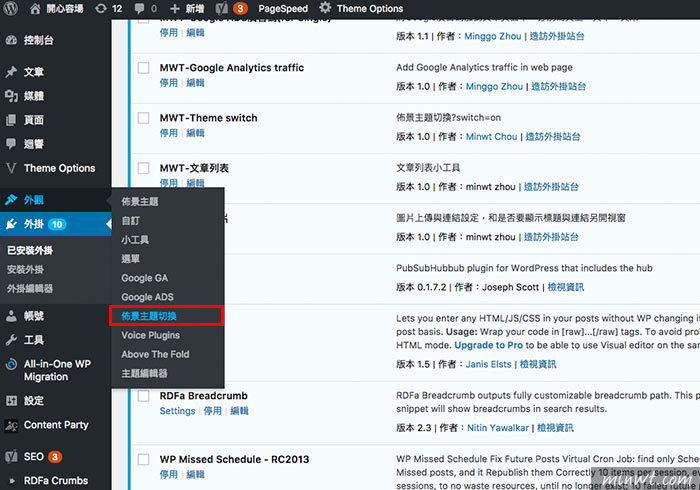Click the WordPress logo icon in admin bar
Image resolution: width=700 pixels, height=490 pixels.
click(x=11, y=8)
